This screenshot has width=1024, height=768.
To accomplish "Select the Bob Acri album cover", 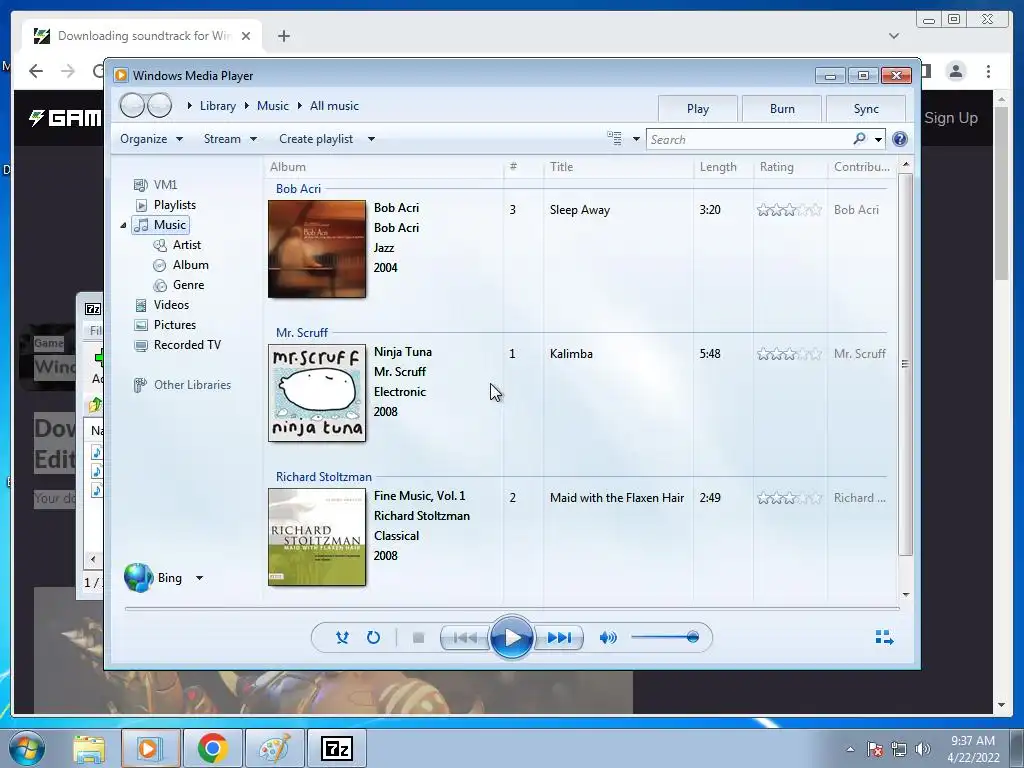I will coord(317,249).
